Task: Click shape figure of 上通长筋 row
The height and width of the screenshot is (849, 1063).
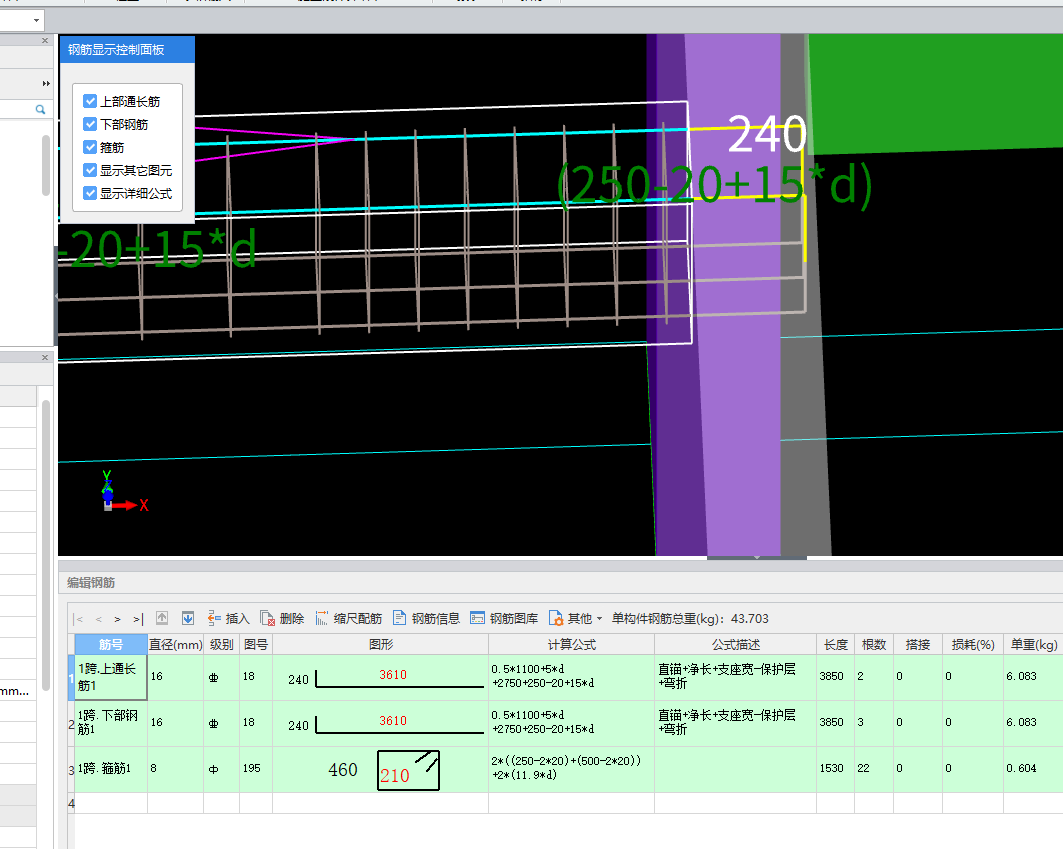Action: tap(380, 677)
